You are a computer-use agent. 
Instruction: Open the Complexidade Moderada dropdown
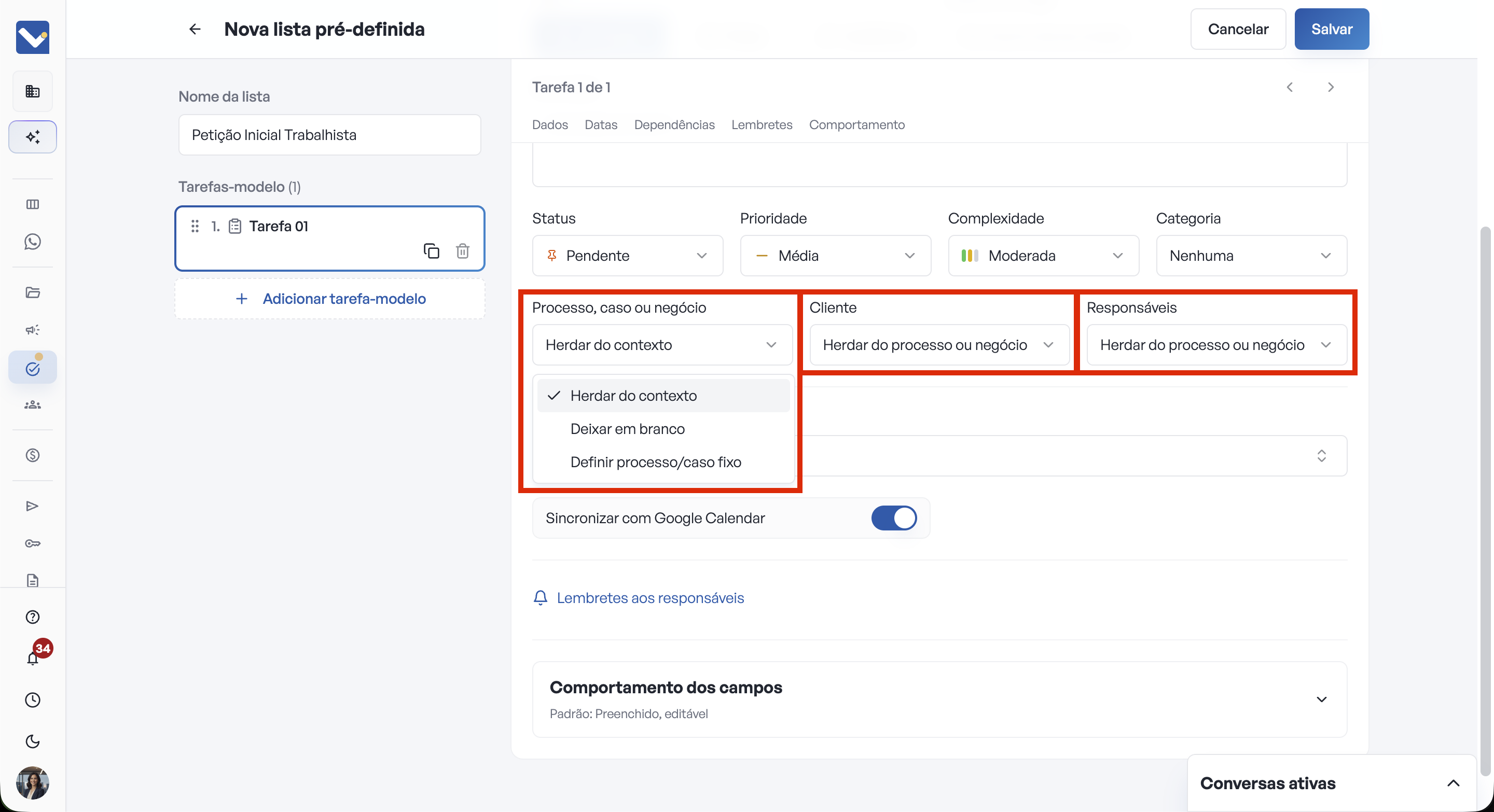1043,256
